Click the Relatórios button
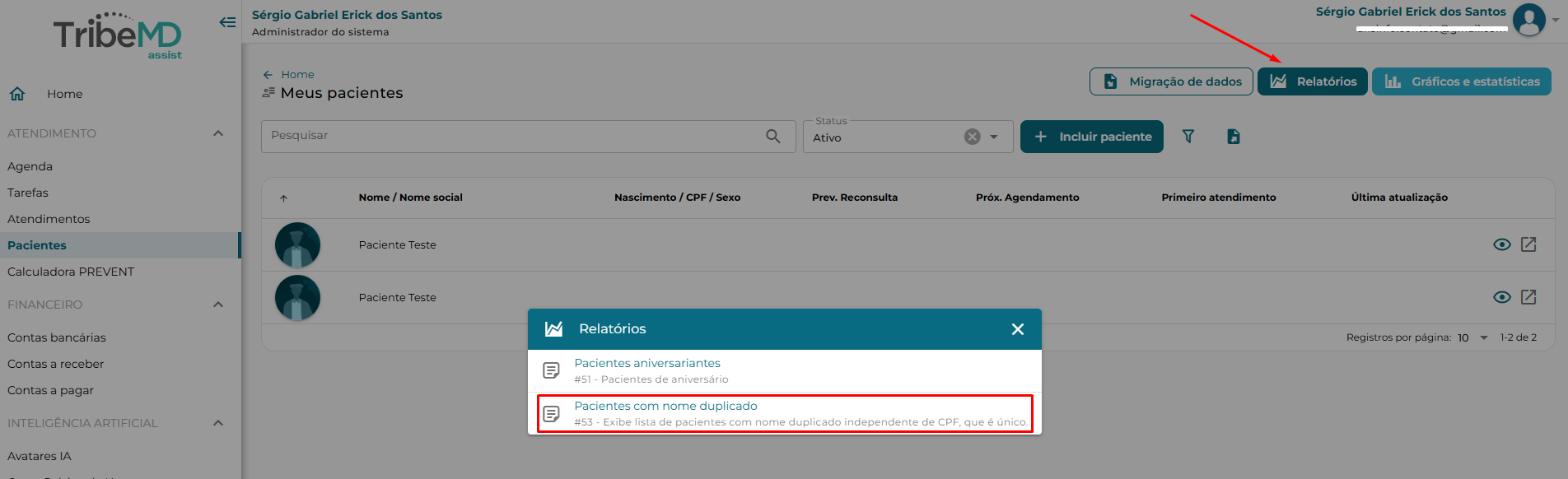1568x479 pixels. click(1313, 81)
